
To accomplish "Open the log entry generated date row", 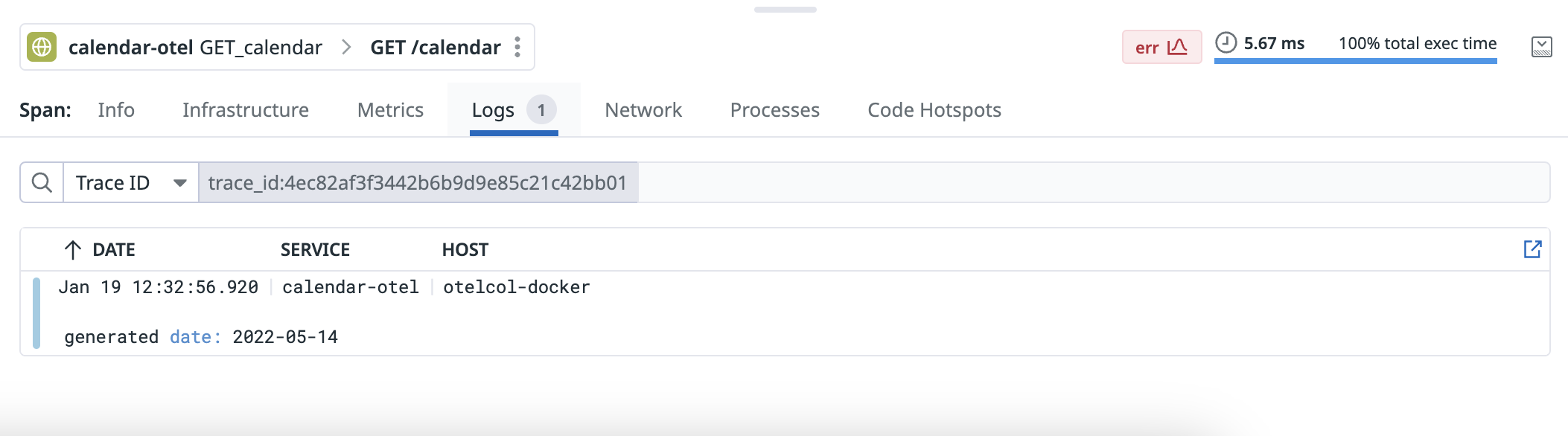I will click(201, 336).
